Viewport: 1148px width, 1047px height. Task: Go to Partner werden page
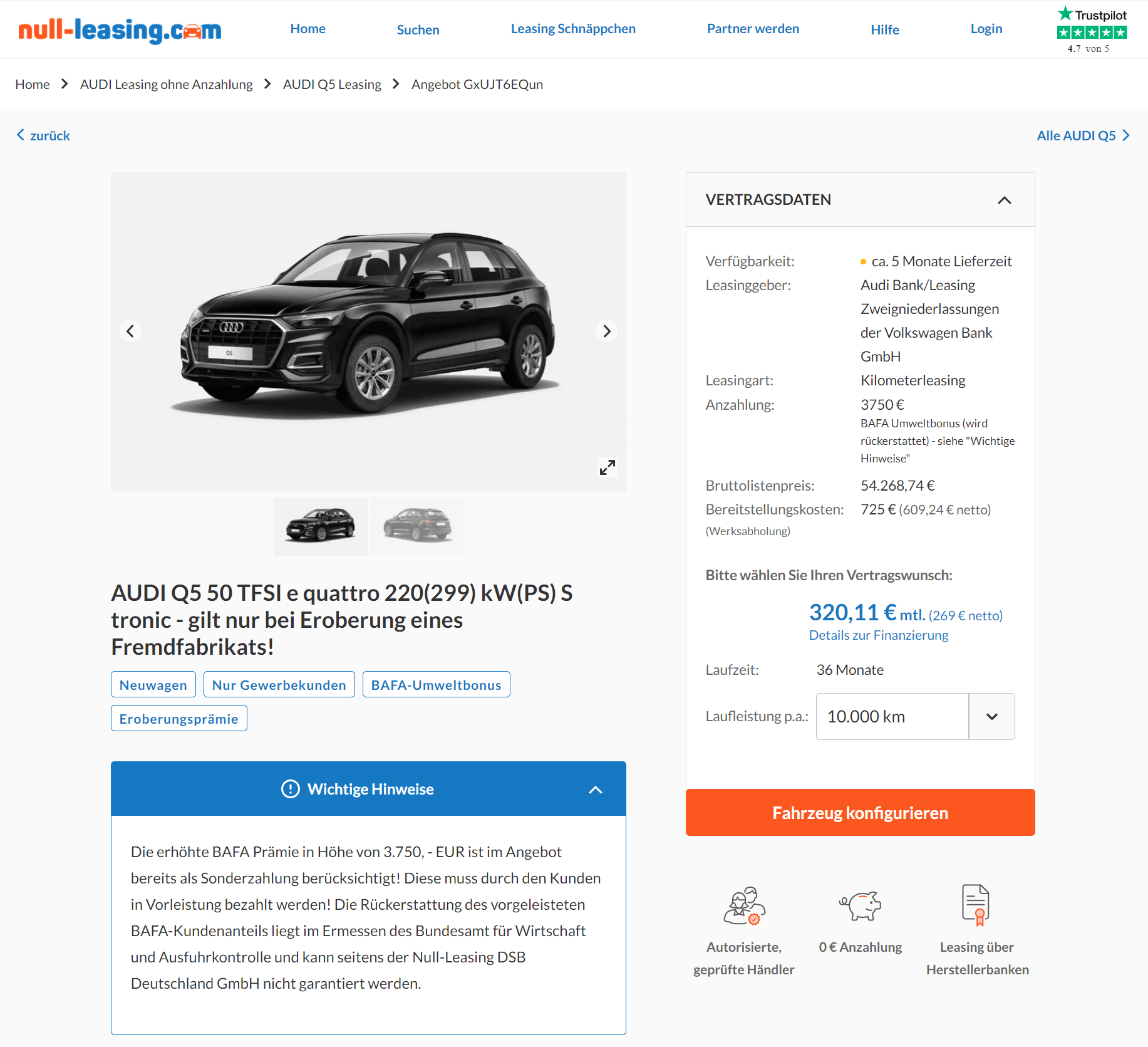point(753,29)
